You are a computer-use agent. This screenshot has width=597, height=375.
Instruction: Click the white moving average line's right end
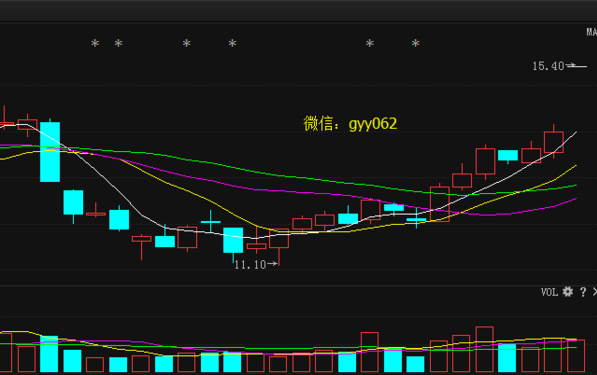point(576,132)
